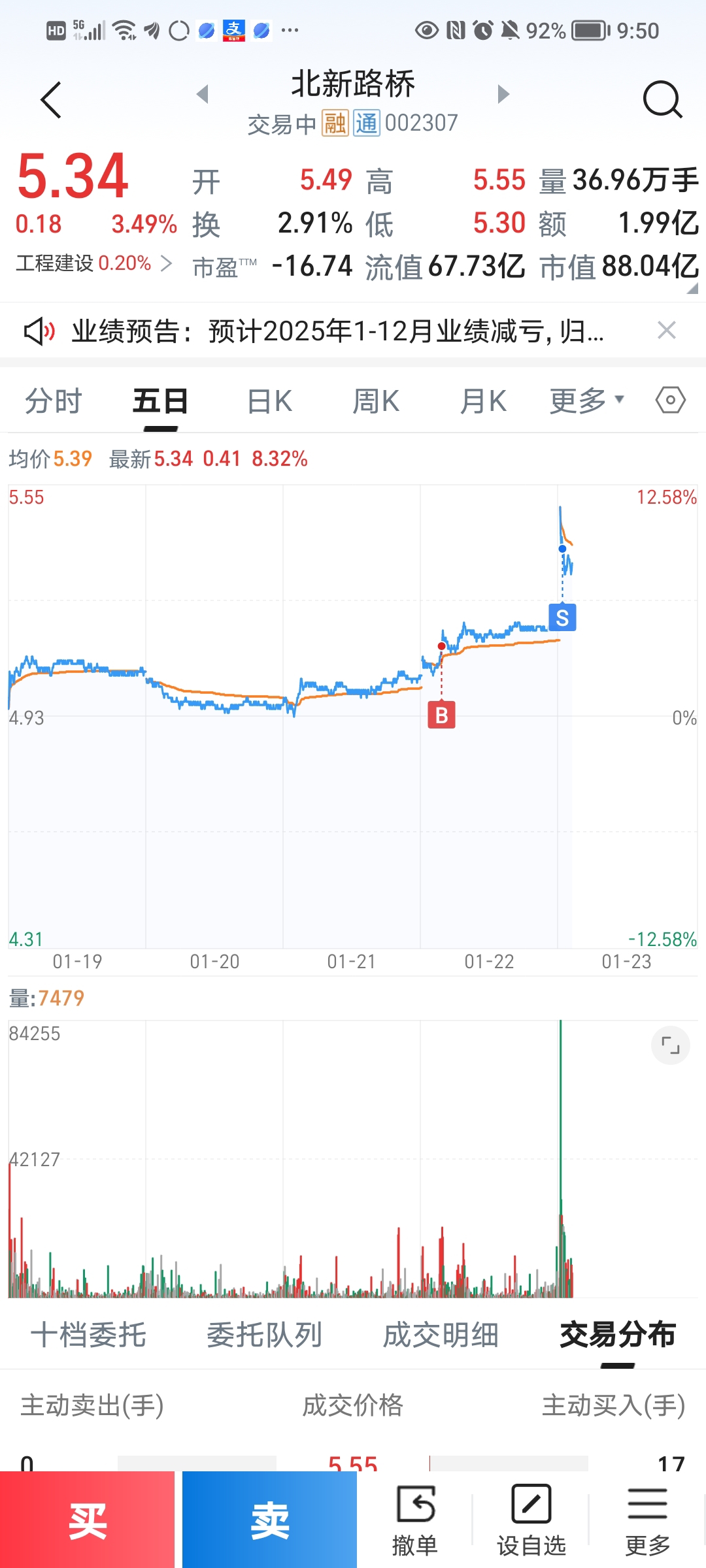Tap the announcement speaker icon
The width and height of the screenshot is (706, 1568).
point(39,331)
